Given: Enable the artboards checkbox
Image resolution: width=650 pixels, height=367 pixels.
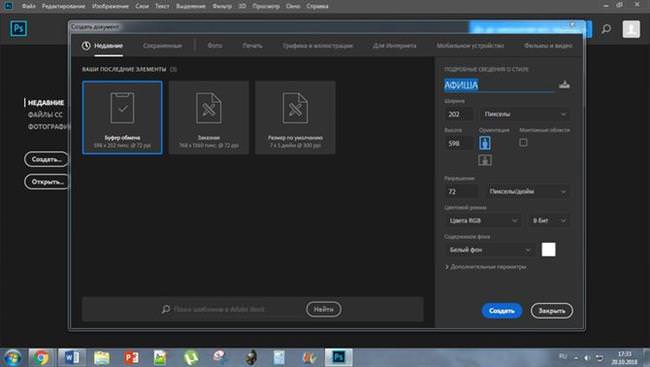Looking at the screenshot, I should click(523, 142).
